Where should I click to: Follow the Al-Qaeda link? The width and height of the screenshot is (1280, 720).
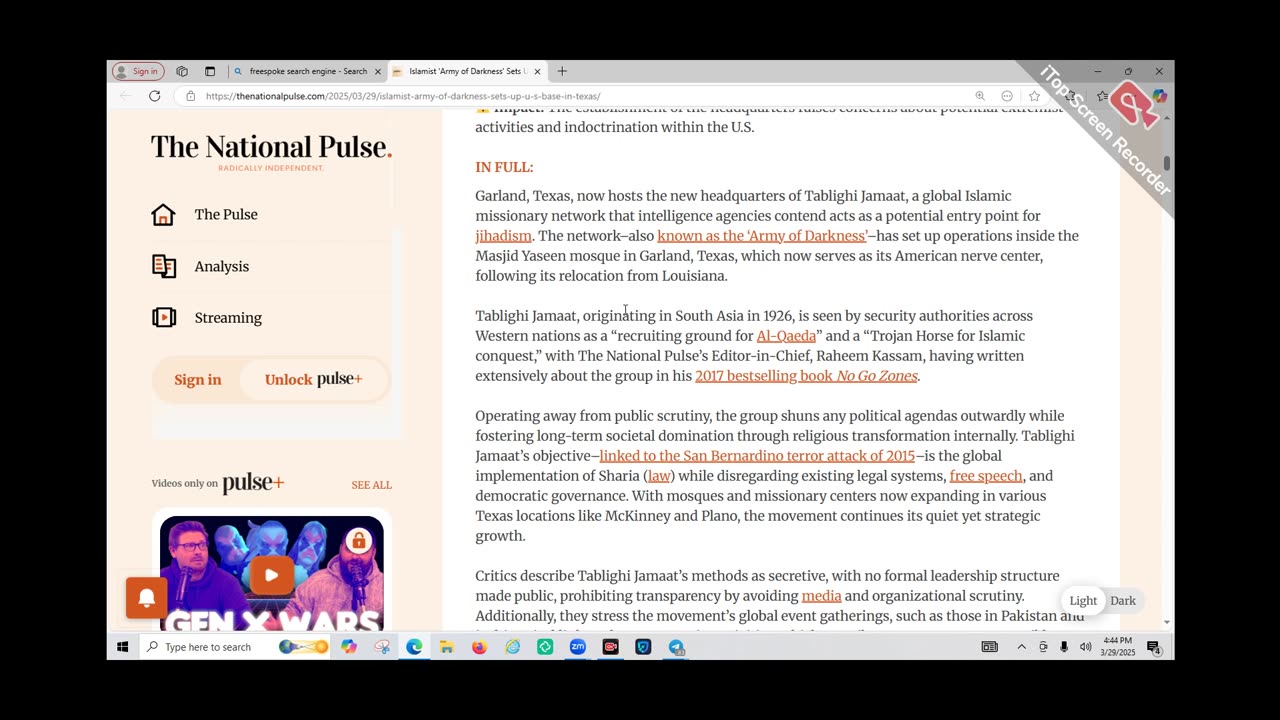(x=786, y=336)
